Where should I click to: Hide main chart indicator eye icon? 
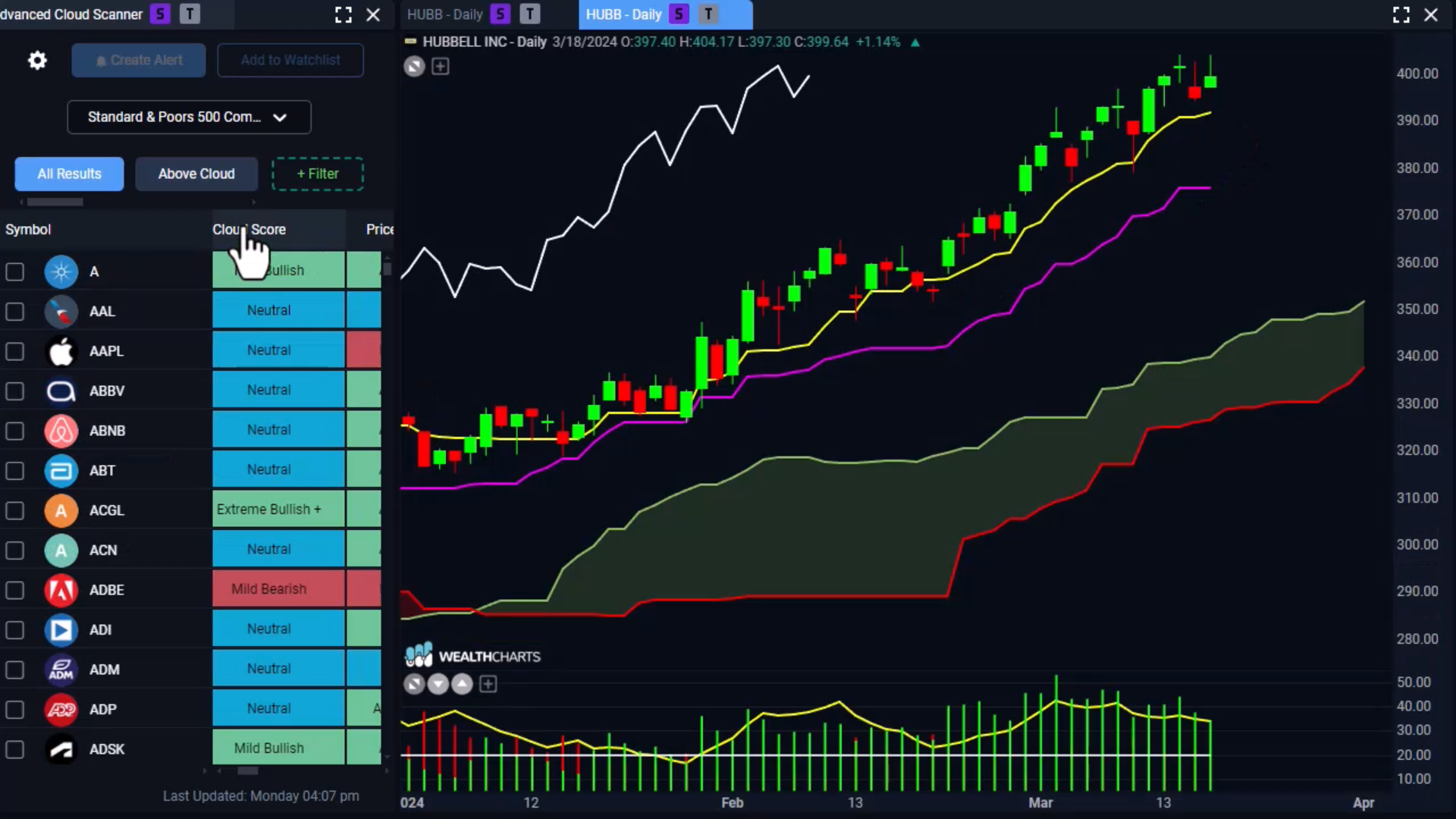pos(414,67)
